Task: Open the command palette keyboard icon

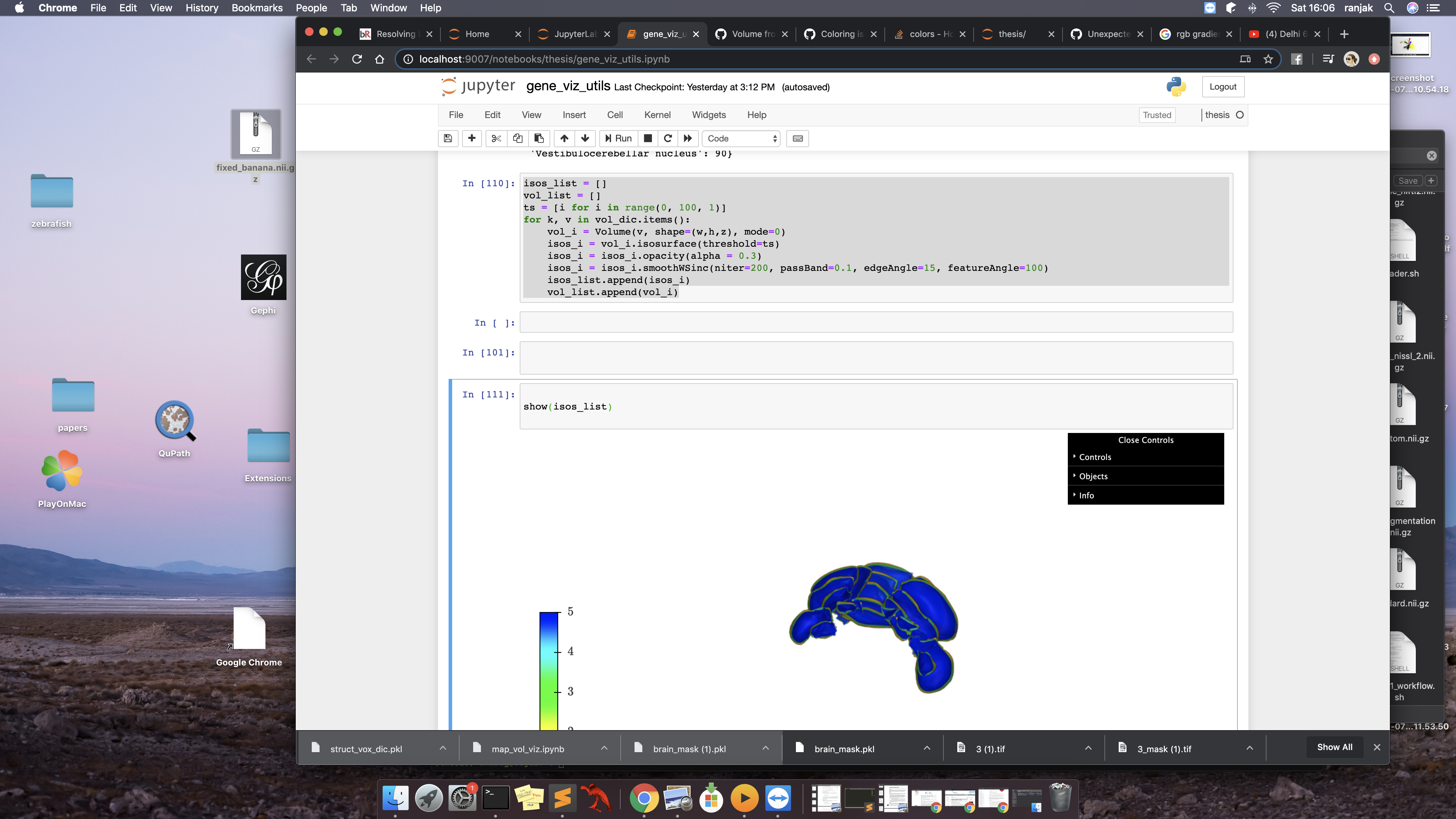Action: pyautogui.click(x=798, y=139)
